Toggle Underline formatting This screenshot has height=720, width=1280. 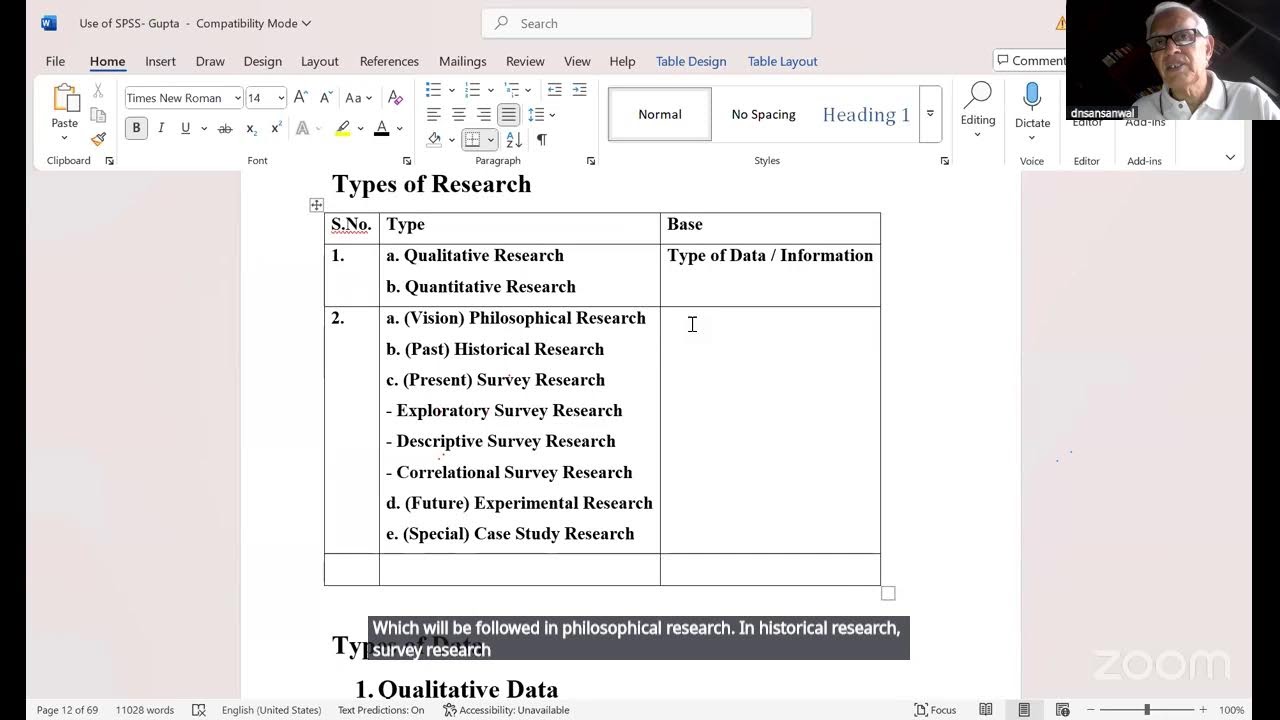click(x=185, y=128)
